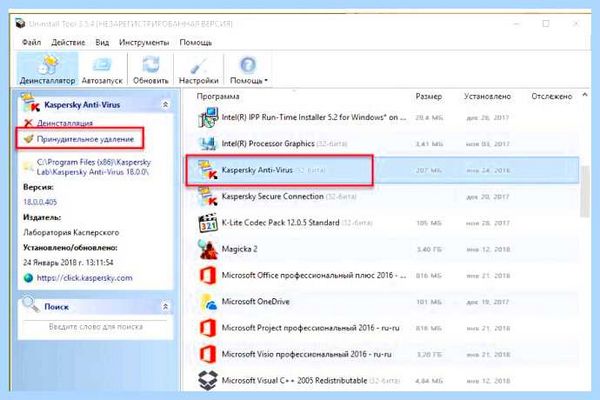Click the program list vertical scrollbar thumb

click(585, 191)
